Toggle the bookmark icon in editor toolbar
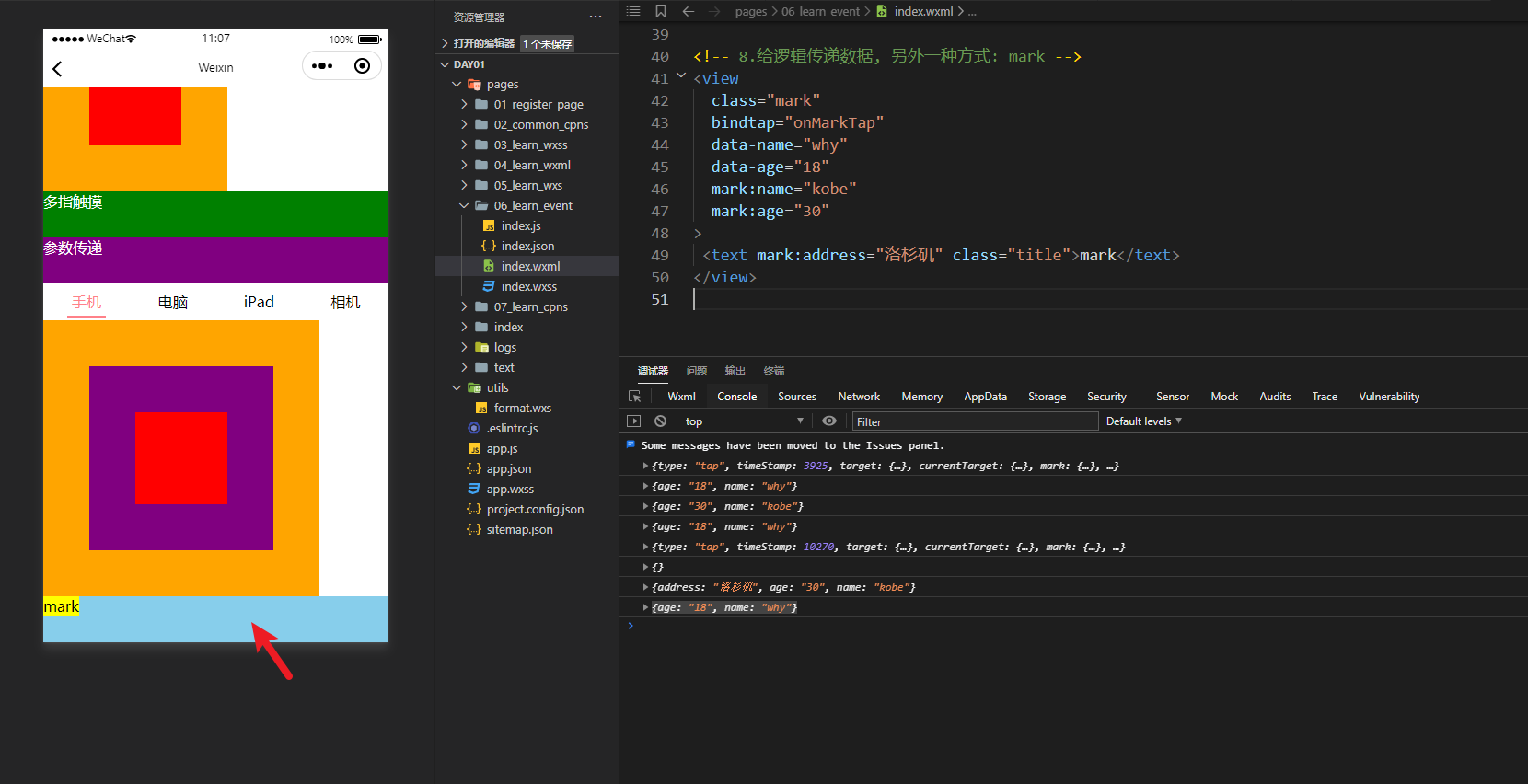 click(x=661, y=11)
